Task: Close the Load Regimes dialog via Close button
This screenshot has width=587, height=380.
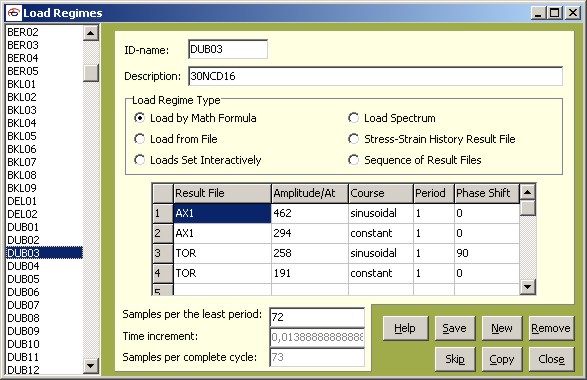Action: (551, 359)
